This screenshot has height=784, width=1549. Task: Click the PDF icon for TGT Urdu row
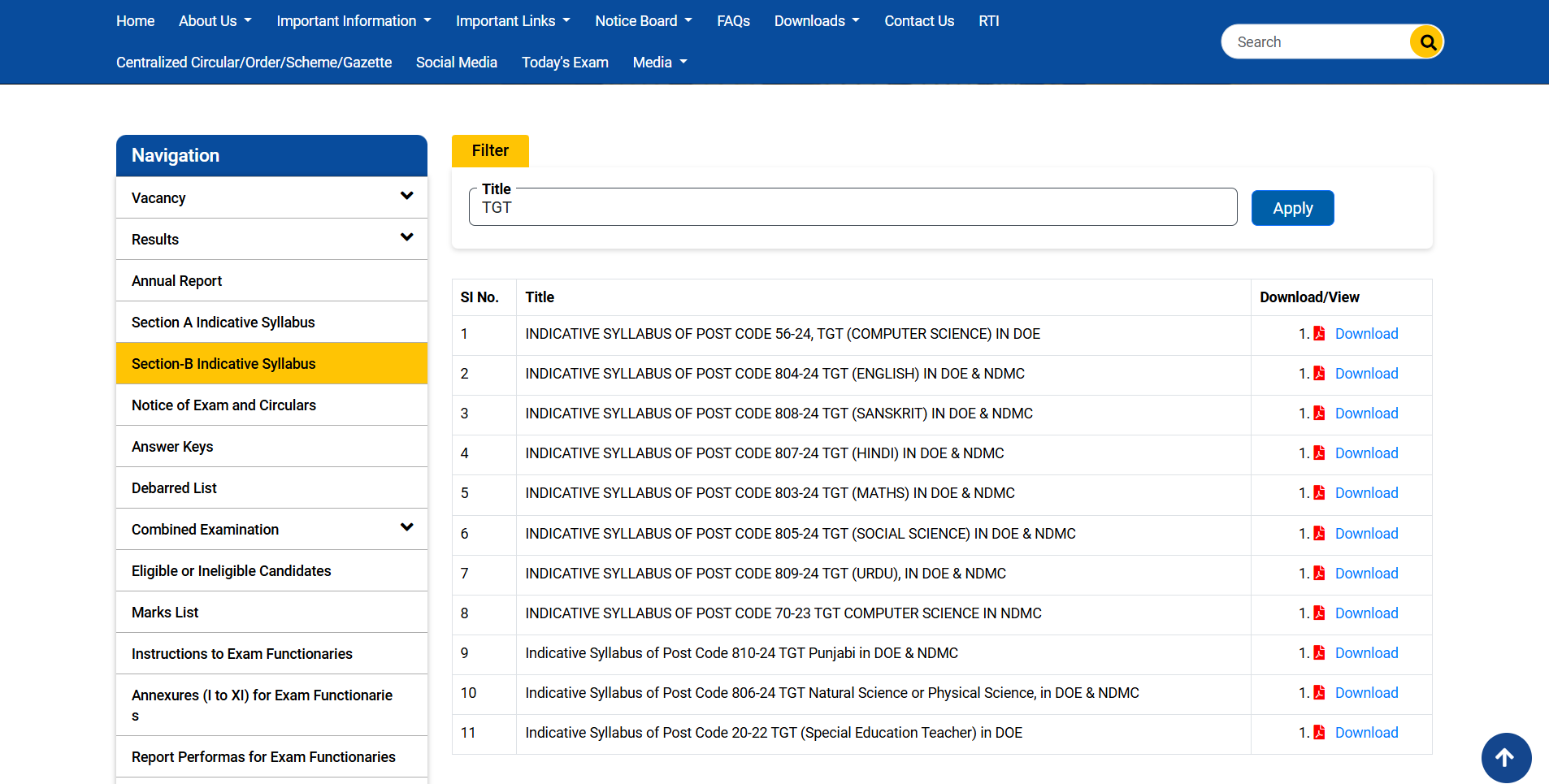pyautogui.click(x=1319, y=574)
